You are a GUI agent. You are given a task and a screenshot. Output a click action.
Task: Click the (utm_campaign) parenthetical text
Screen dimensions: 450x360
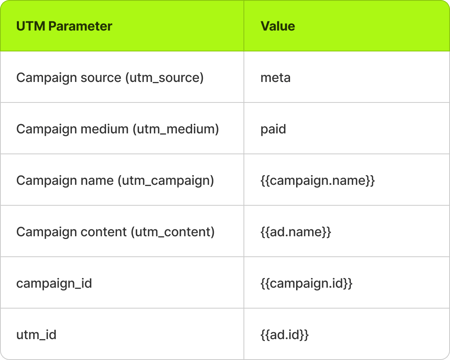[166, 180]
